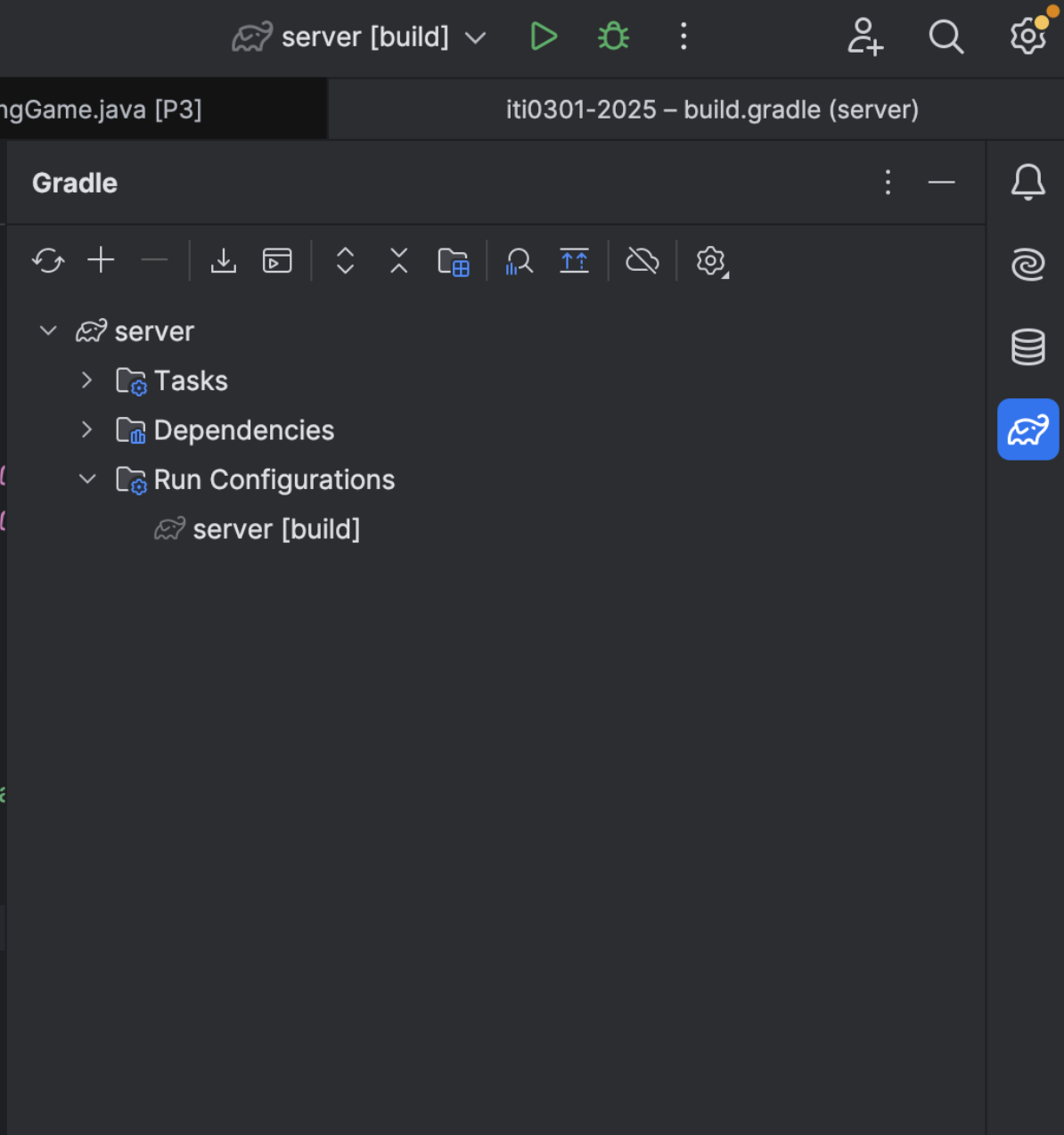Run the server [build] configuration
1064x1135 pixels.
[544, 37]
